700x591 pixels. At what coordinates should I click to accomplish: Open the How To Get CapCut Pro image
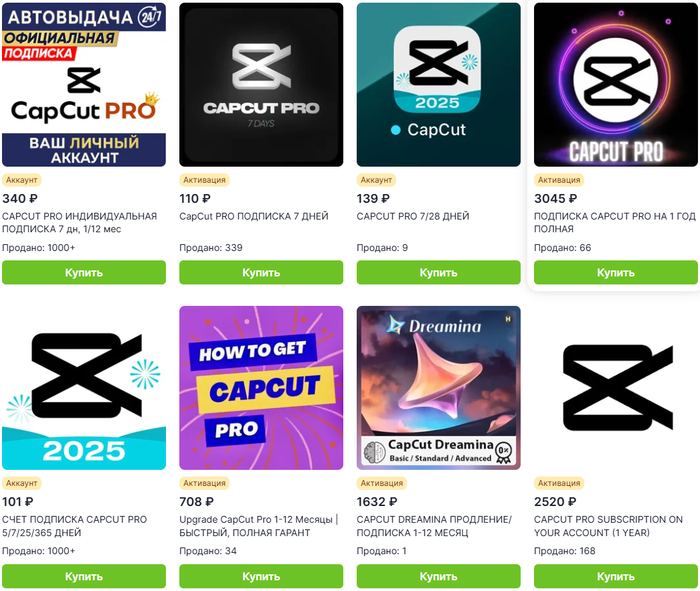pyautogui.click(x=261, y=388)
